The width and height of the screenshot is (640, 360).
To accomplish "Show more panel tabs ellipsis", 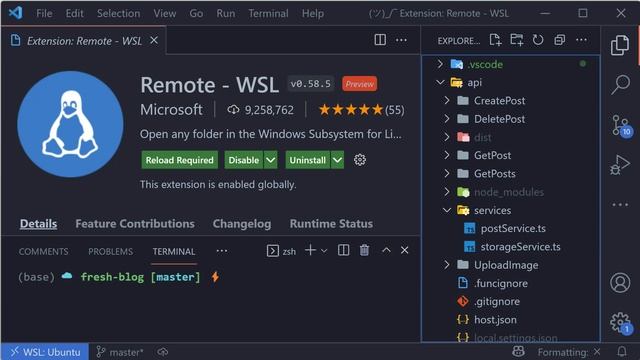I will pyautogui.click(x=222, y=251).
